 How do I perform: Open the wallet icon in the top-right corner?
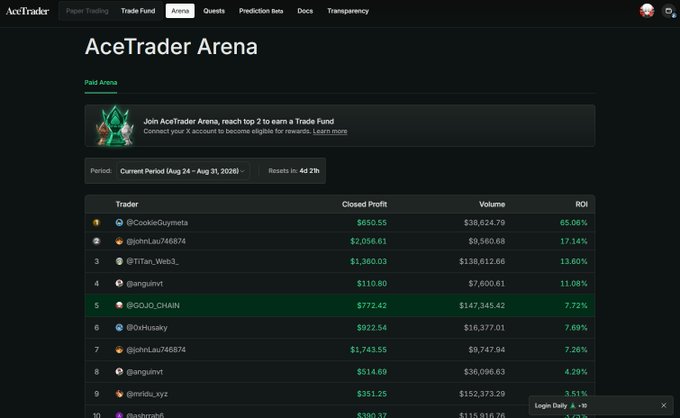[669, 11]
